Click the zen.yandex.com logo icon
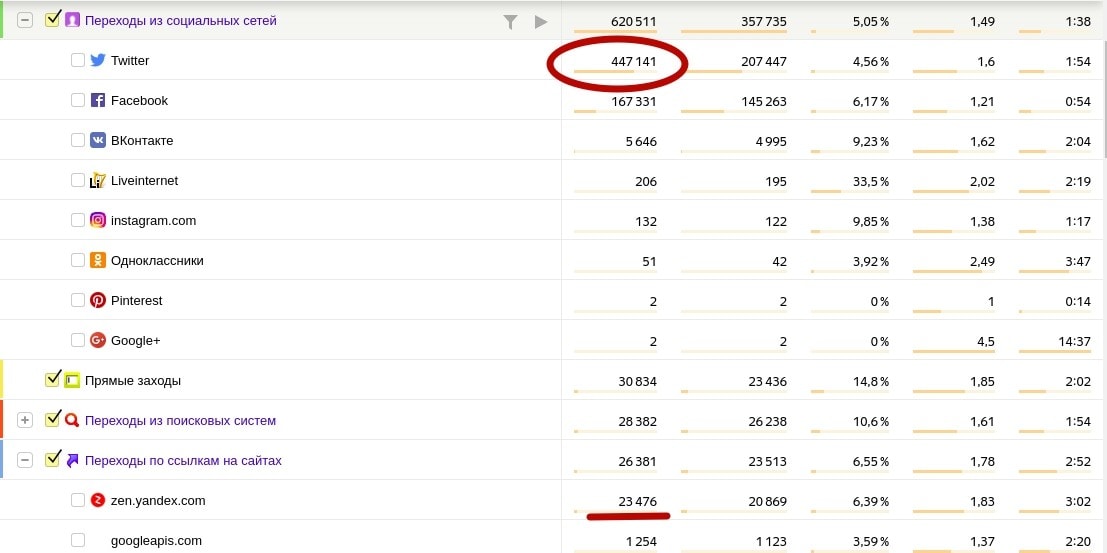Image resolution: width=1107 pixels, height=553 pixels. click(98, 500)
